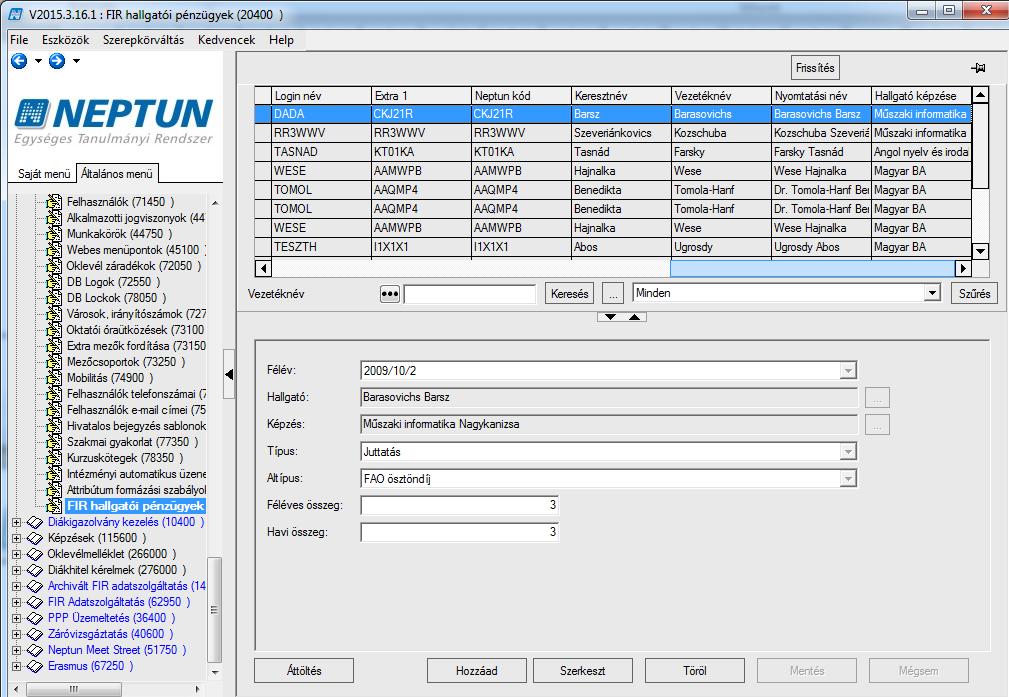1009x697 pixels.
Task: Expand the Neptun Meet Street (51750) node
Action: [17, 651]
